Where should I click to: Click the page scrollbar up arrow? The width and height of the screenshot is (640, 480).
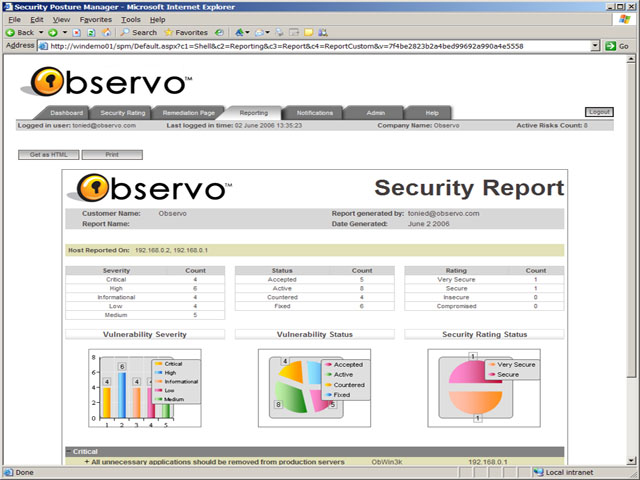point(631,59)
